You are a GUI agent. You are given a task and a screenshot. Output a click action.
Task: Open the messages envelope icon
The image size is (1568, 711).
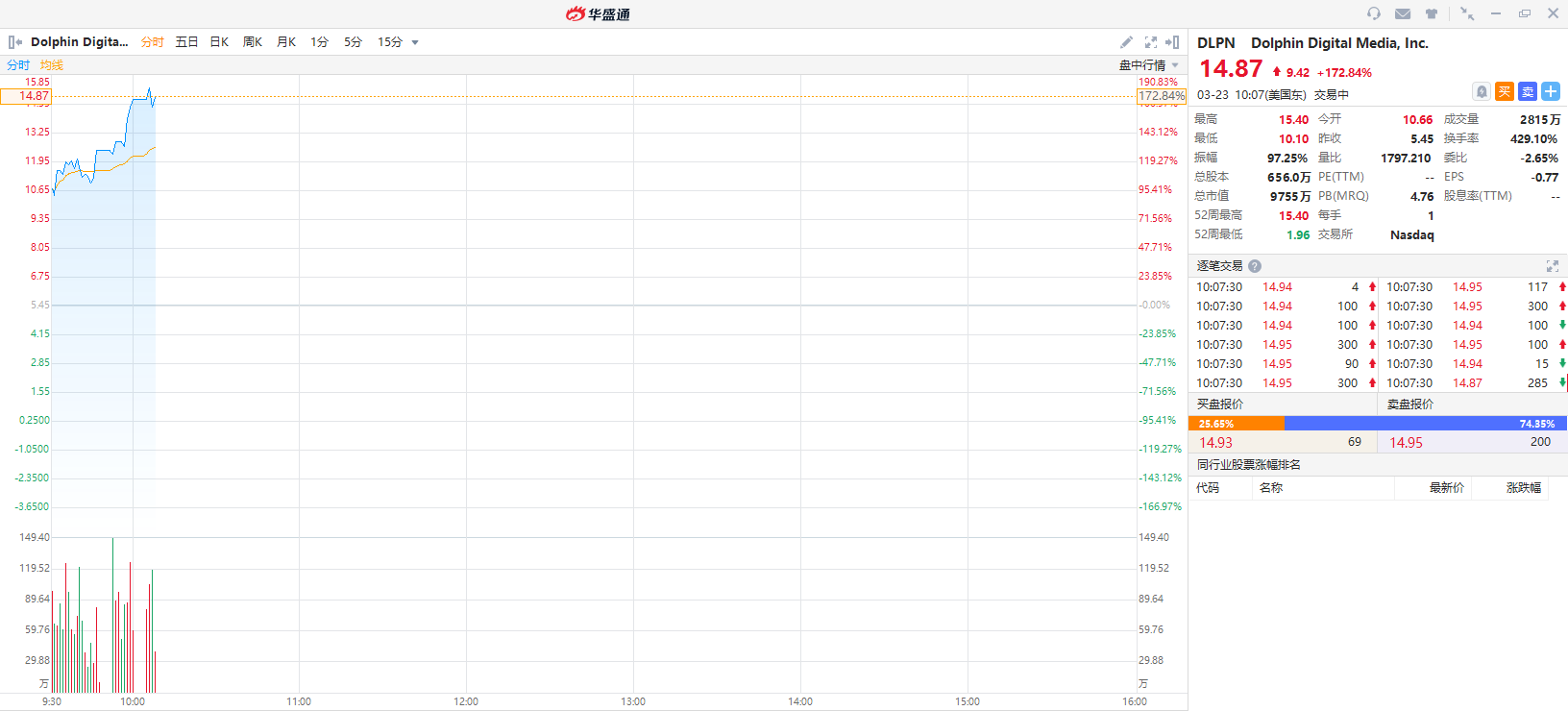click(x=1403, y=13)
